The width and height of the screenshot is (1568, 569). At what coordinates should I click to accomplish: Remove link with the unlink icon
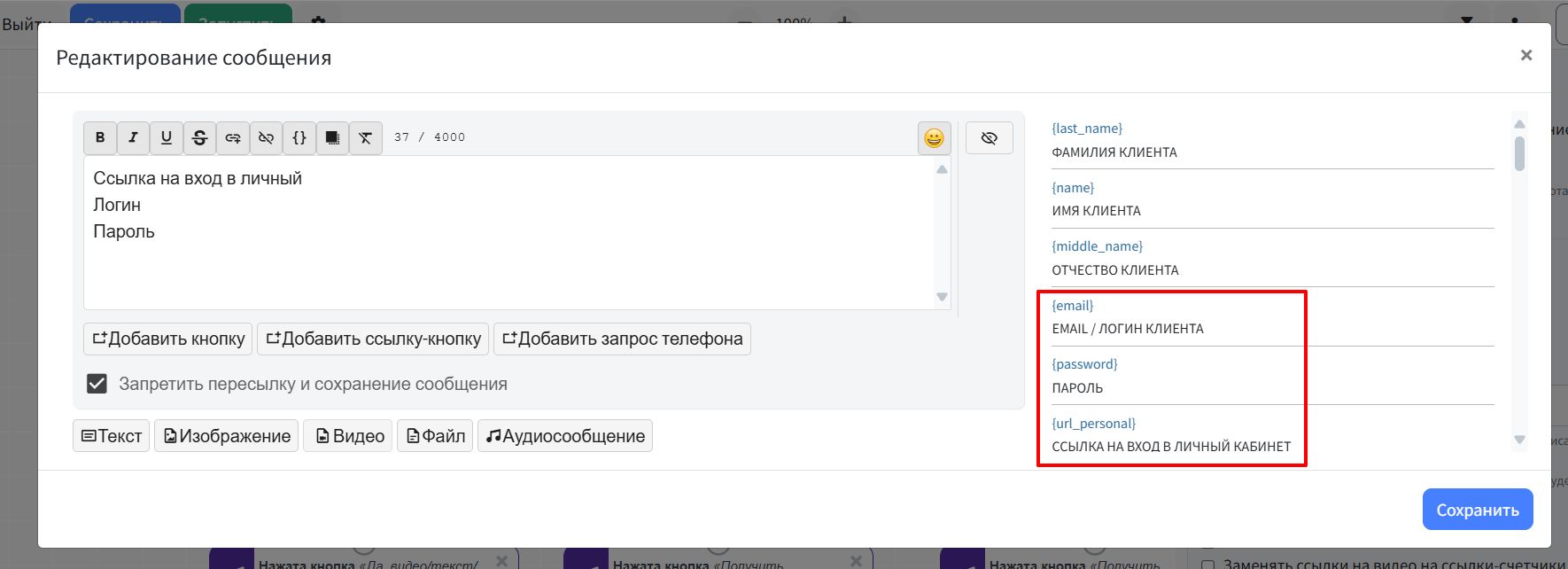tap(266, 137)
